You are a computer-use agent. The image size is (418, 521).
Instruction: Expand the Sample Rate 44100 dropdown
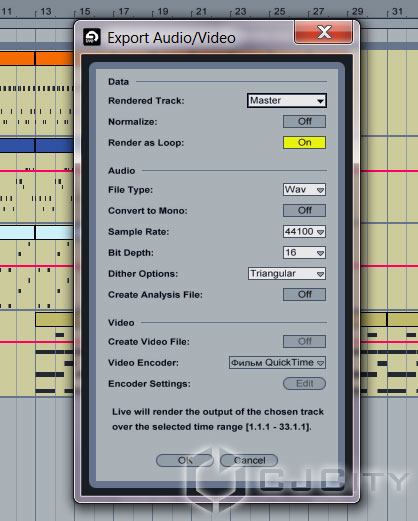[304, 231]
